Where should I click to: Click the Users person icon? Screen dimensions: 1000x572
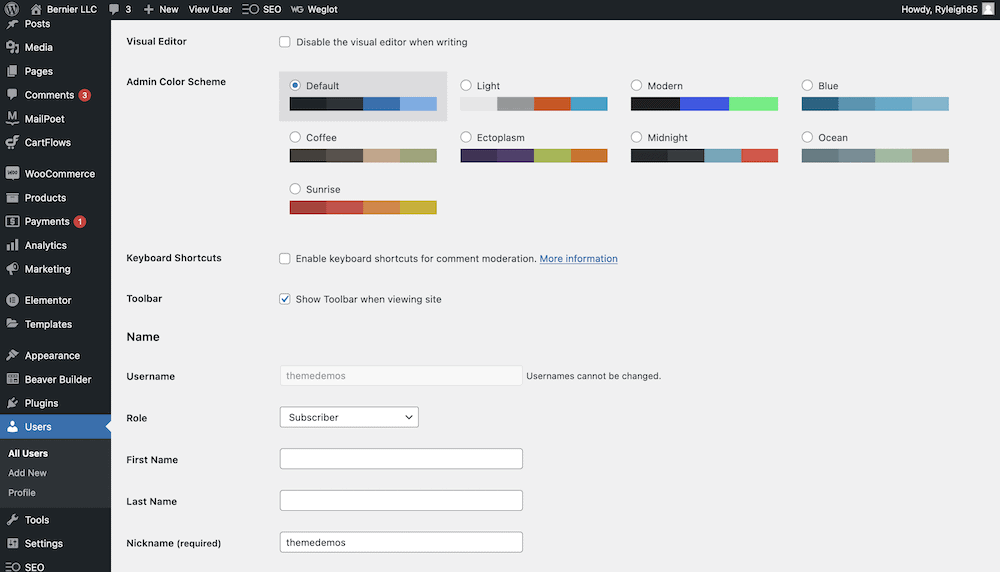point(12,427)
